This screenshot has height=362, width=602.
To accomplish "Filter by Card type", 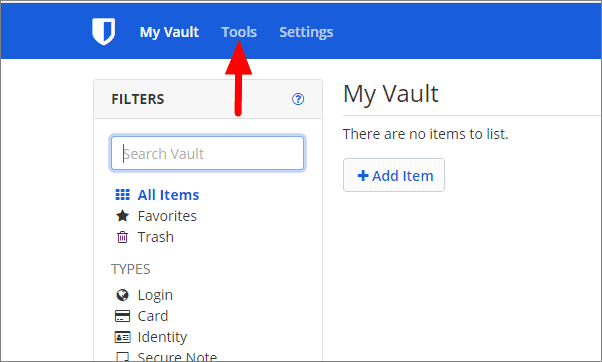I will click(x=153, y=316).
